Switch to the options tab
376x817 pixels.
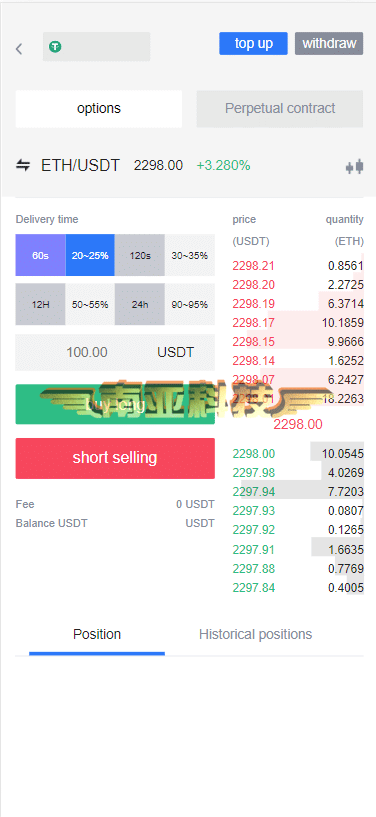click(x=99, y=108)
